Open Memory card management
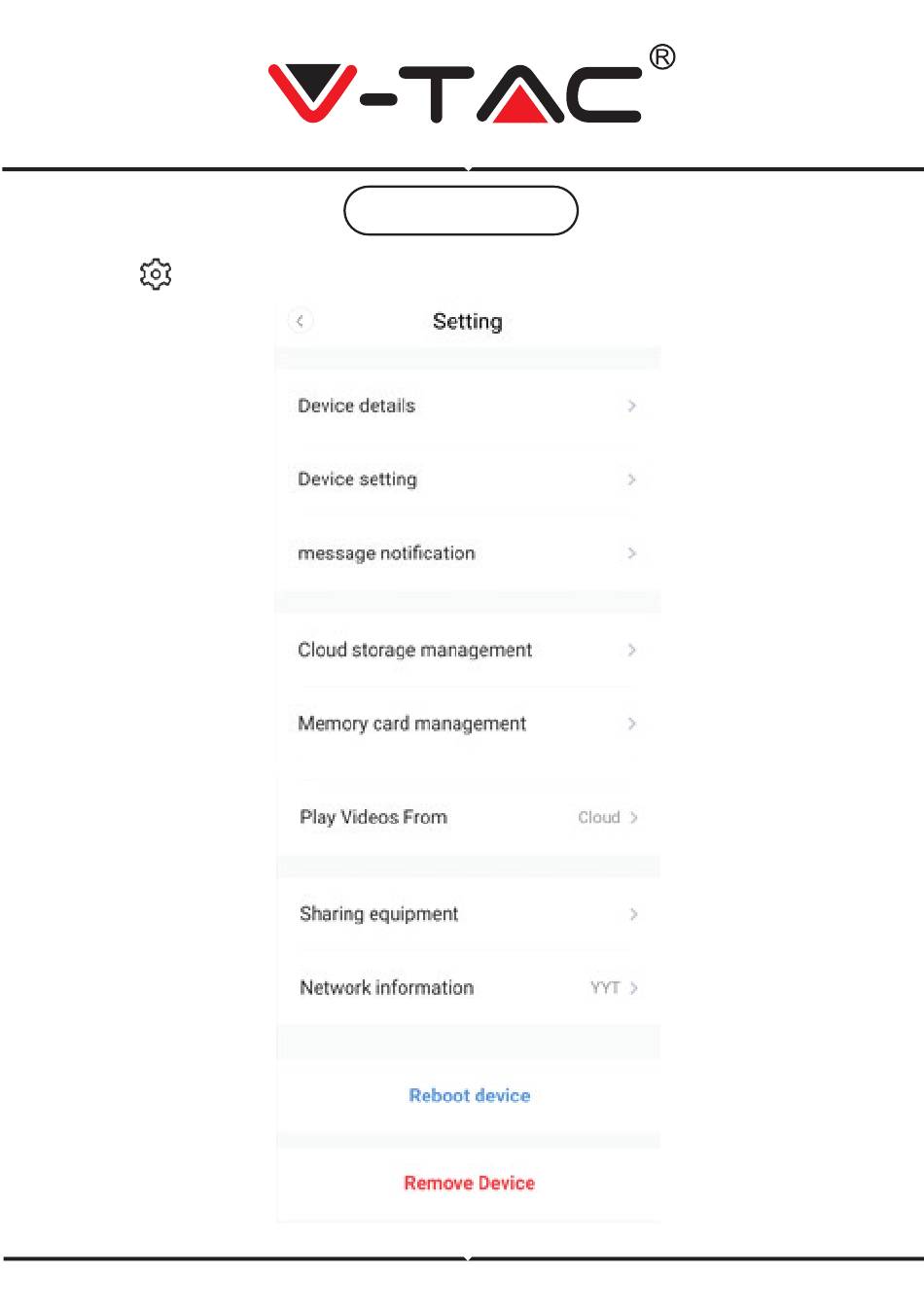This screenshot has width=924, height=1311. 468,724
